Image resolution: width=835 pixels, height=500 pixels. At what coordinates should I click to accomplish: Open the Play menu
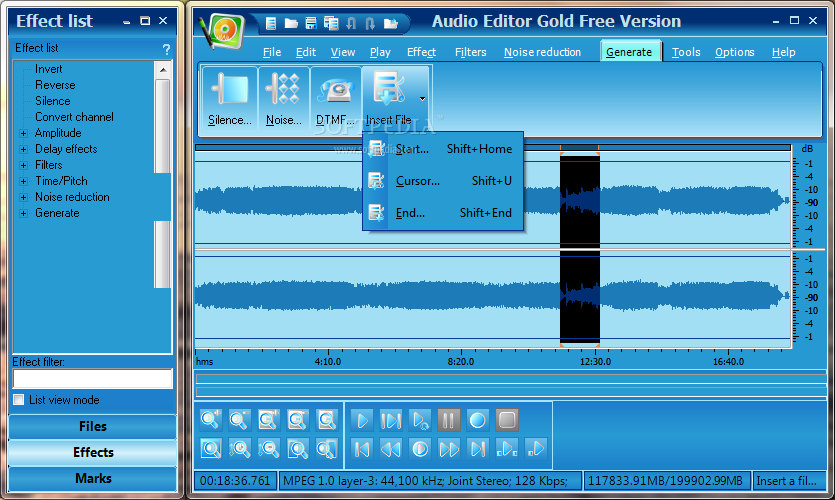click(x=380, y=52)
